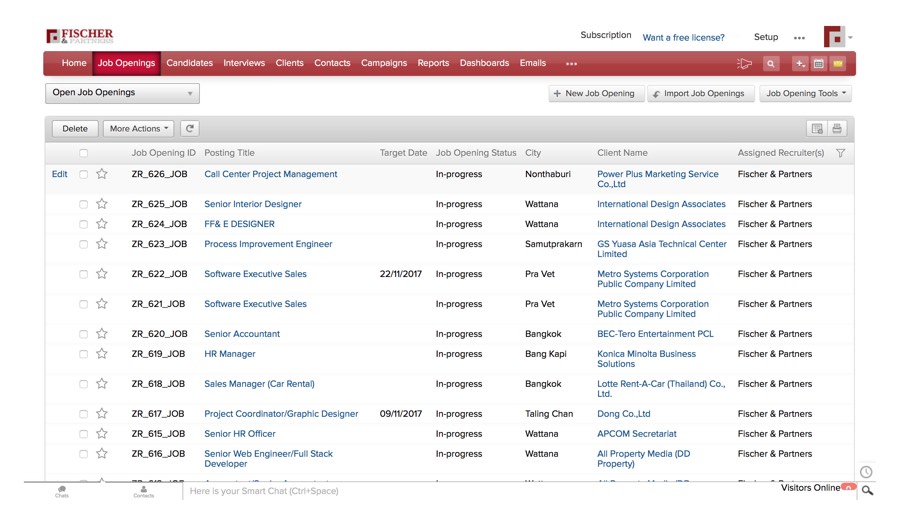Mark ZR_624_JOB as favorite with star
This screenshot has width=900, height=524.
click(102, 224)
